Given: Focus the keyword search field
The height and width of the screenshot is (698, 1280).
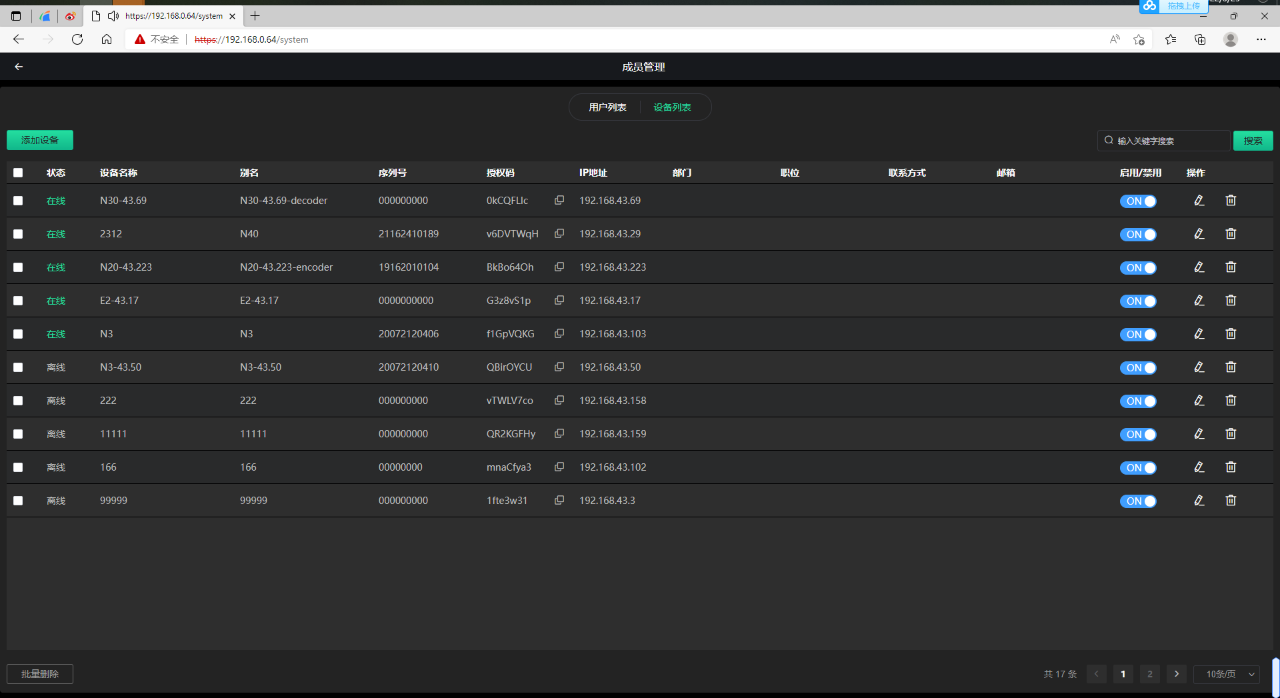Looking at the screenshot, I should pyautogui.click(x=1164, y=141).
